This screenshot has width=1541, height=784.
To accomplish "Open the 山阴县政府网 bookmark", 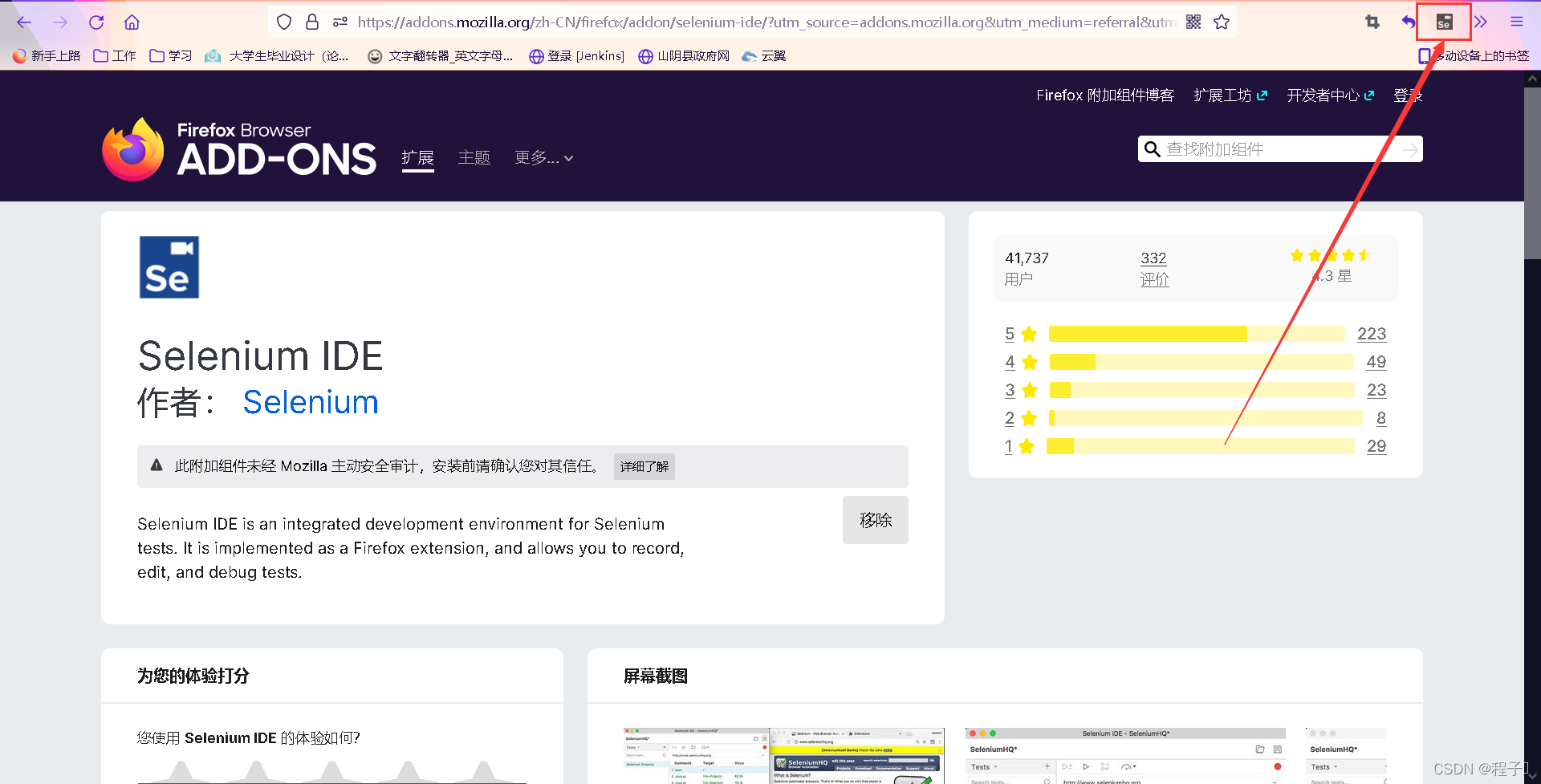I will click(684, 56).
